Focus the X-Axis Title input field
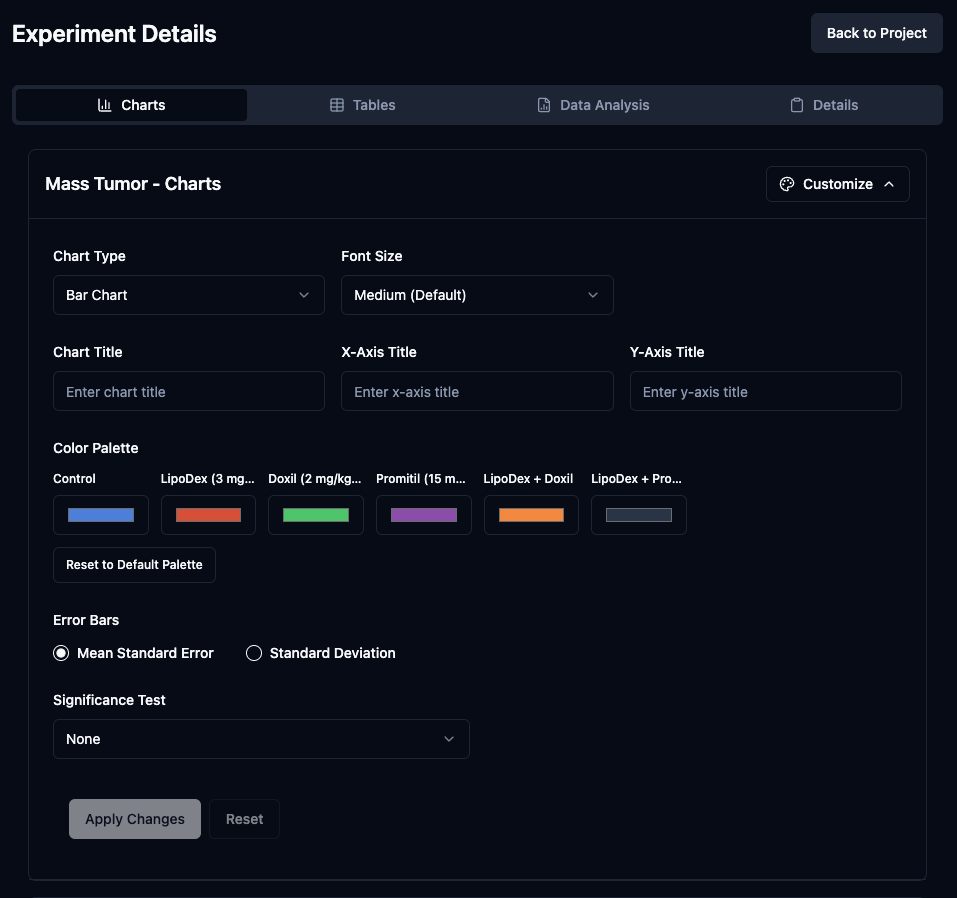Screen dimensions: 957x898 [x=477, y=391]
